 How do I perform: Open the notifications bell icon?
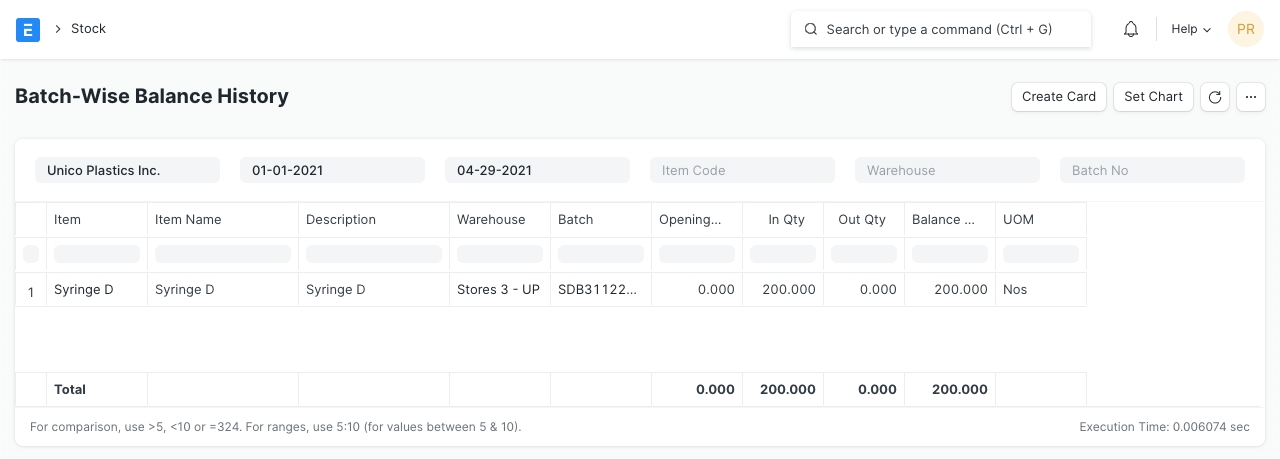tap(1131, 29)
